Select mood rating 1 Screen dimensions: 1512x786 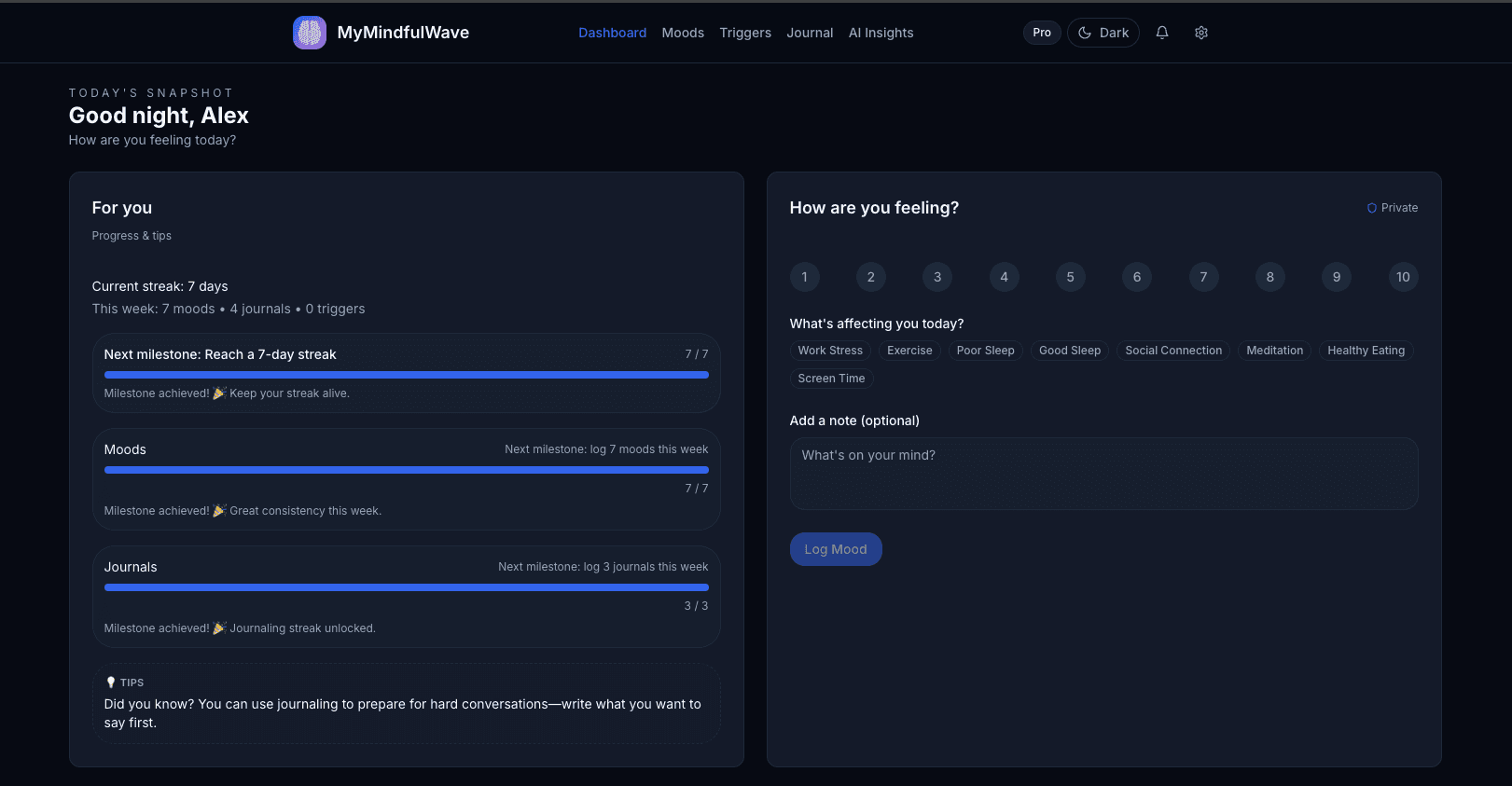coord(805,277)
